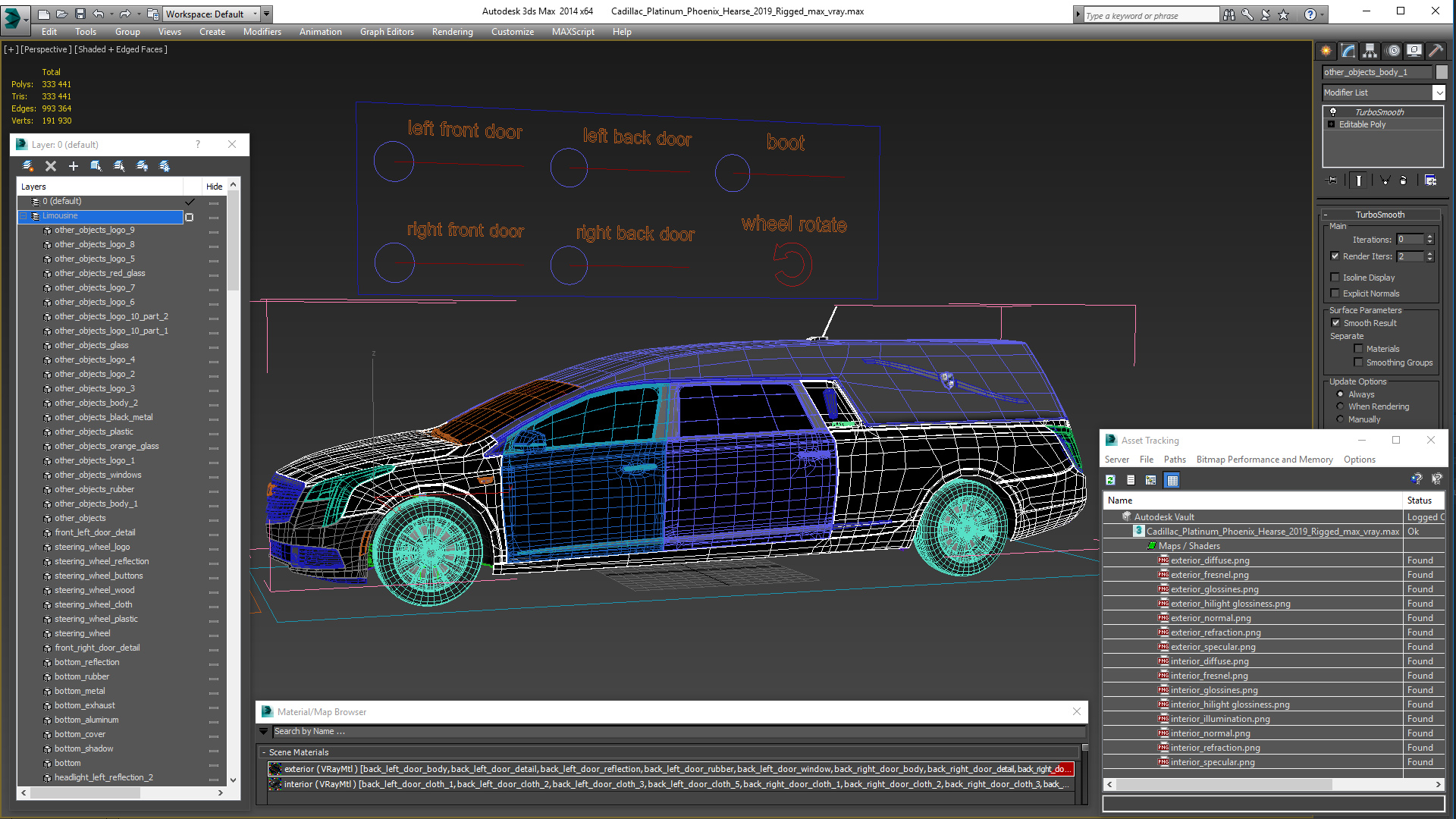Toggle TurboSmooth modifier lightbulb visibility
The image size is (1456, 819).
tap(1332, 112)
